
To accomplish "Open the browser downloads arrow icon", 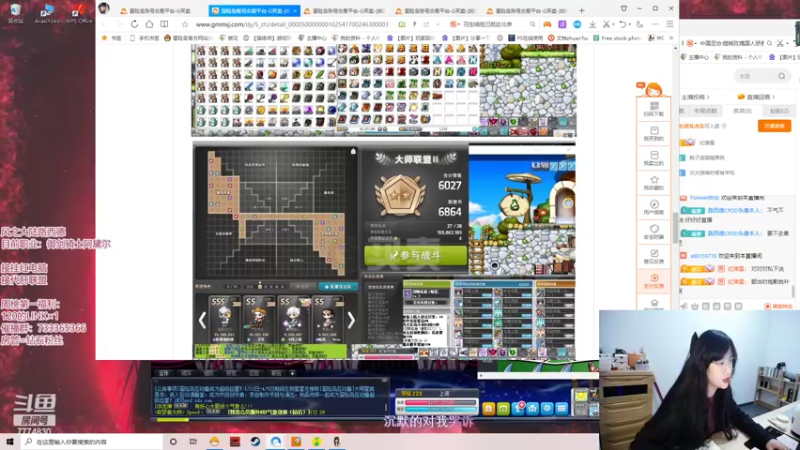I will tap(592, 24).
